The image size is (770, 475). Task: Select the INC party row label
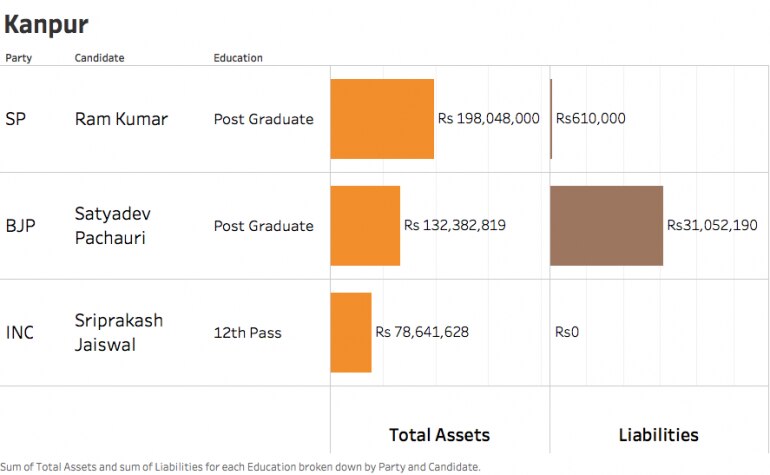point(20,332)
